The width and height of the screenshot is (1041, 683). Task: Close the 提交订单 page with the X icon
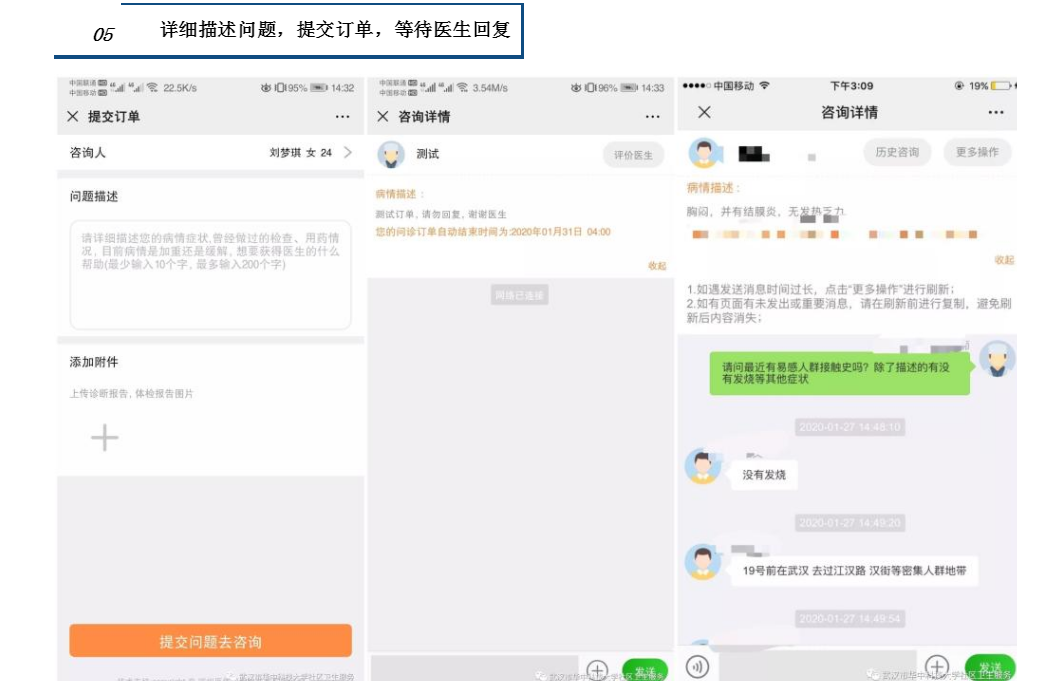point(72,117)
